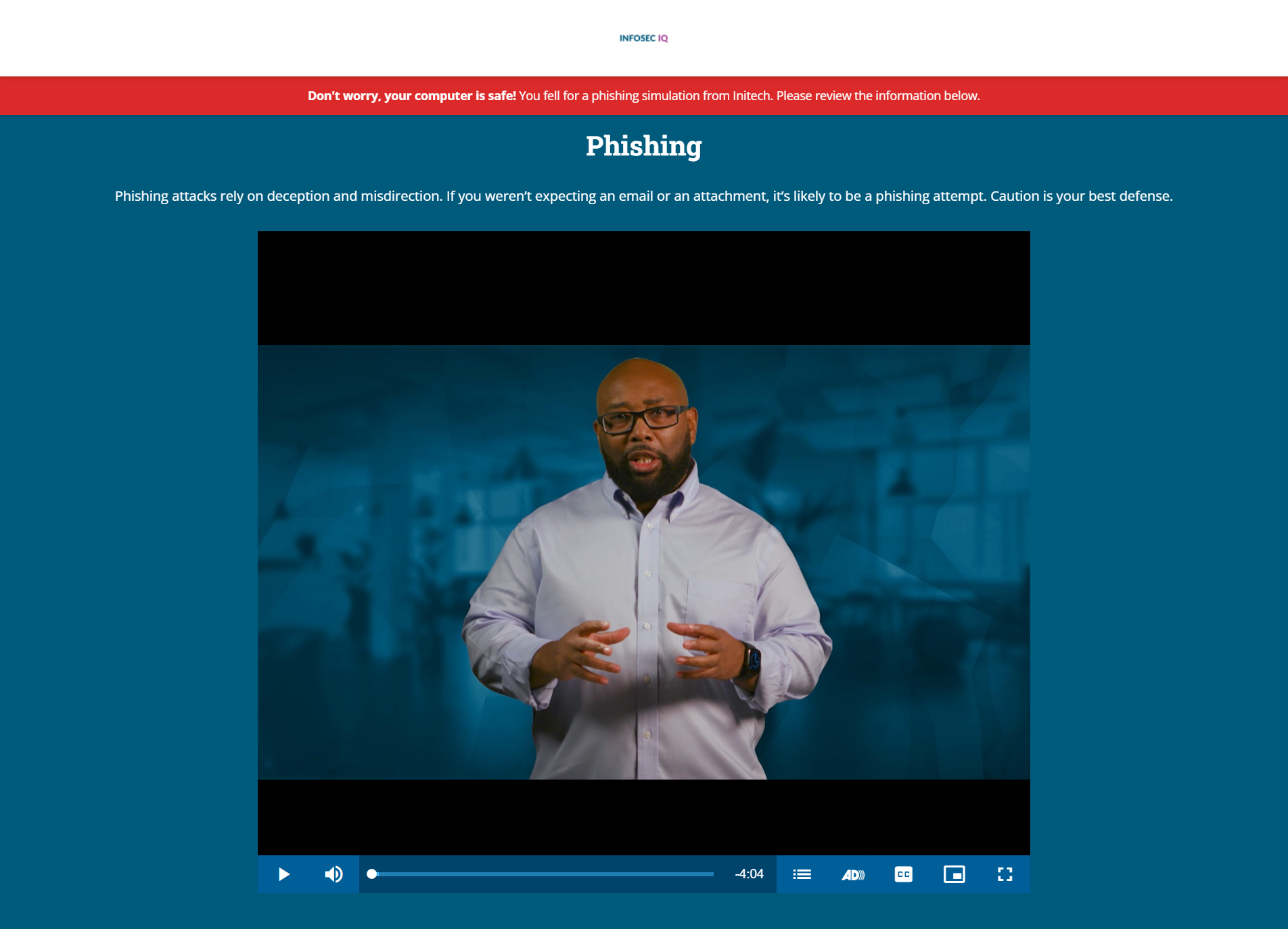This screenshot has height=929, width=1288.
Task: Click the middle of the video progress bar
Action: pos(543,874)
